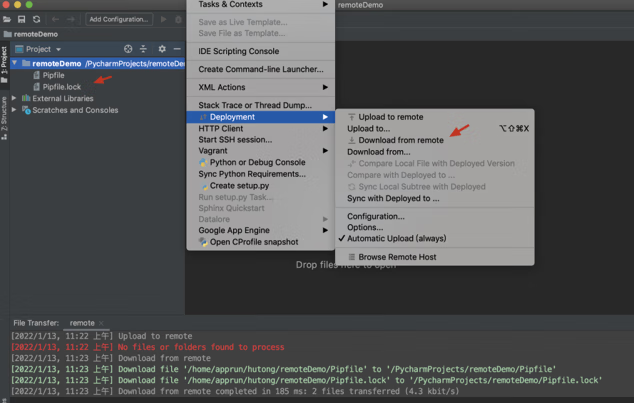Click the Forward navigation arrow
The image size is (634, 403).
(x=70, y=19)
